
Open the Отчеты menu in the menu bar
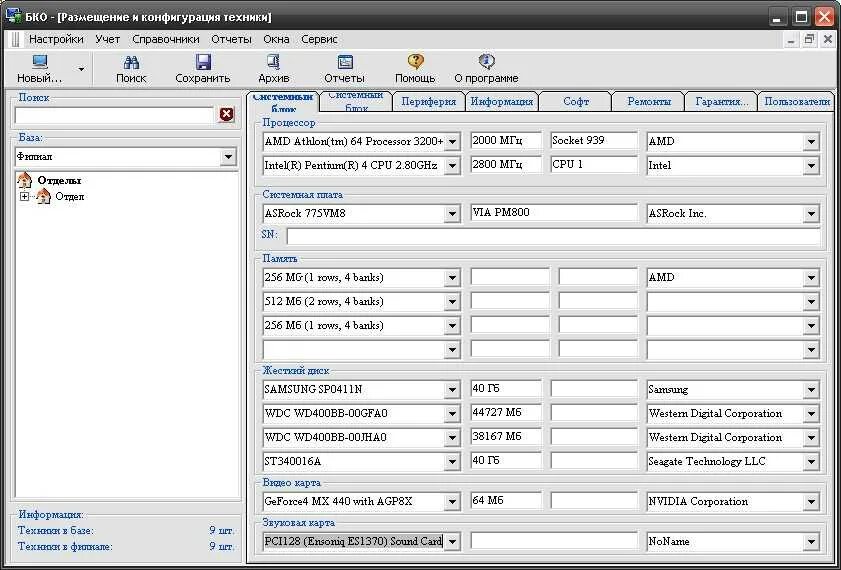(231, 39)
